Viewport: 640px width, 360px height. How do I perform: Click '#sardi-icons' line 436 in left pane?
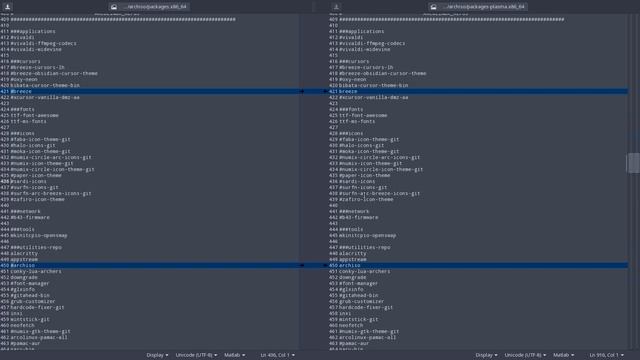pos(28,181)
